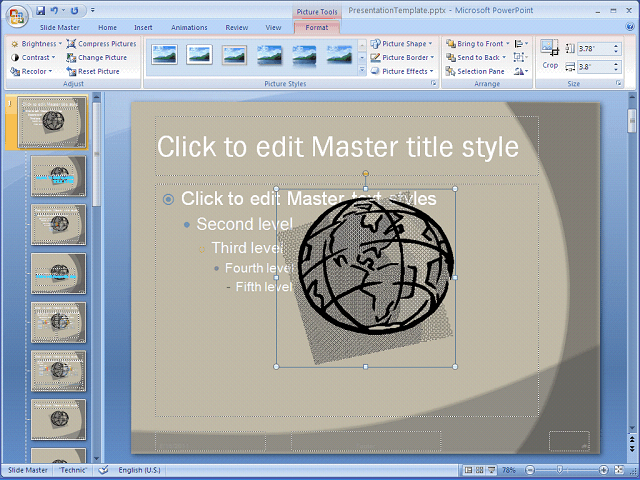The image size is (640, 480).
Task: Click the Master title style placeholder text
Action: click(338, 147)
